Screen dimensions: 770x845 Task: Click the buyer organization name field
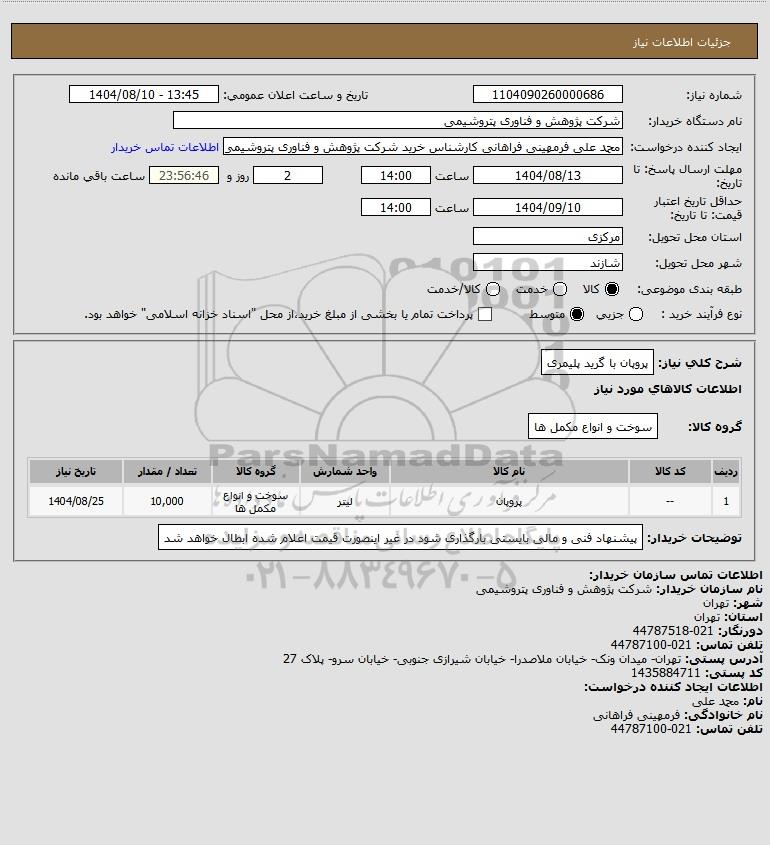(398, 121)
